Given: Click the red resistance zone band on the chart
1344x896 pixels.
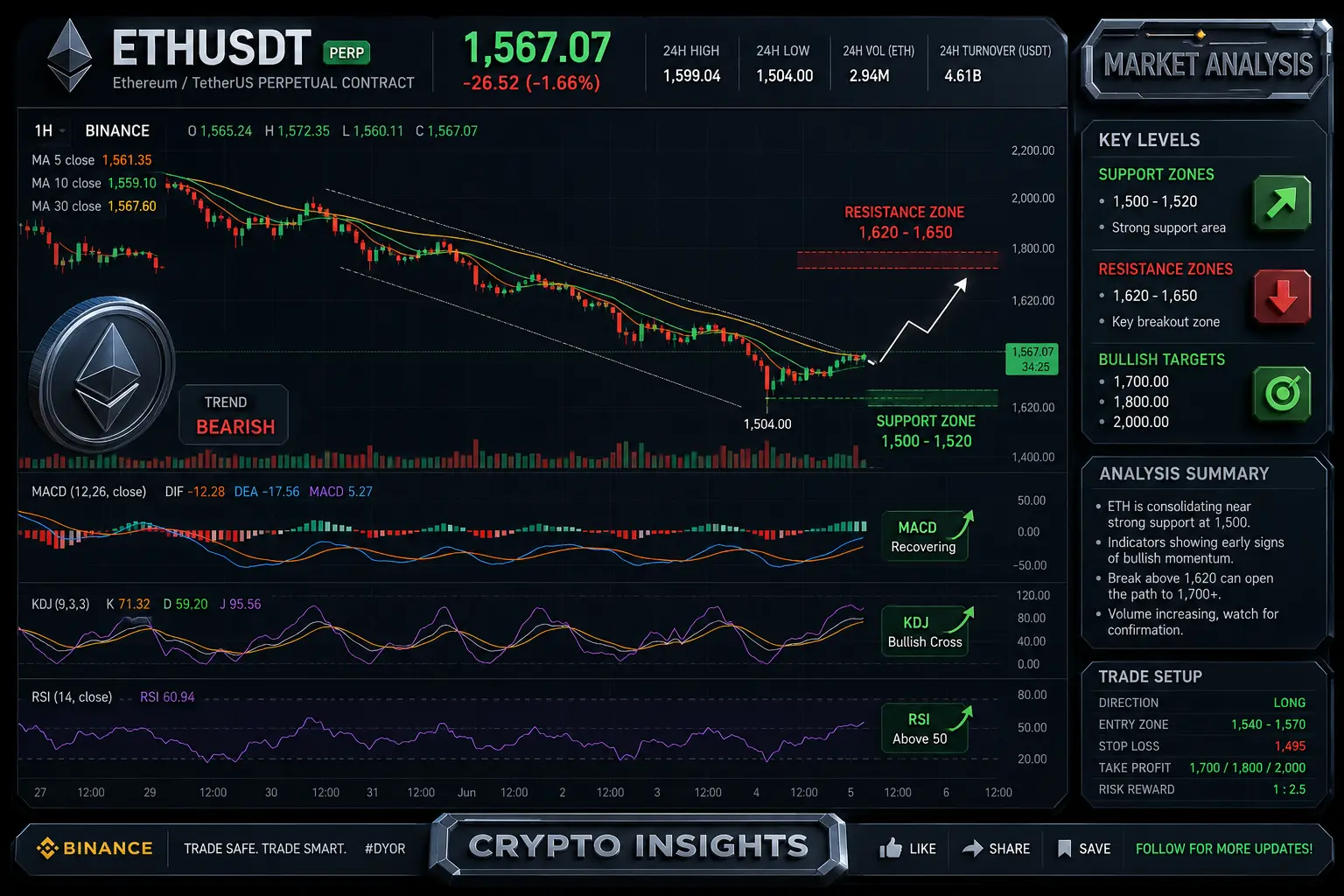Looking at the screenshot, I should click(x=897, y=260).
